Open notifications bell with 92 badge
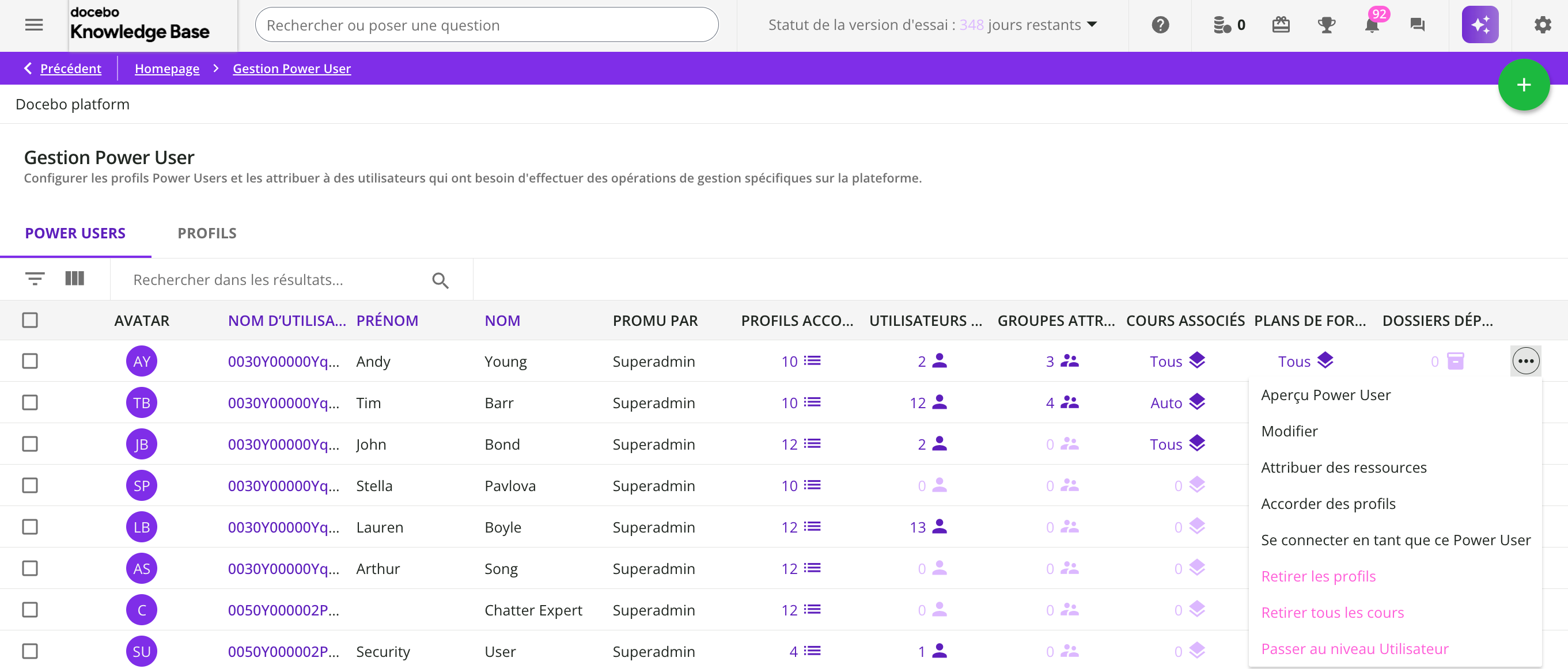The width and height of the screenshot is (1568, 669). click(x=1372, y=25)
